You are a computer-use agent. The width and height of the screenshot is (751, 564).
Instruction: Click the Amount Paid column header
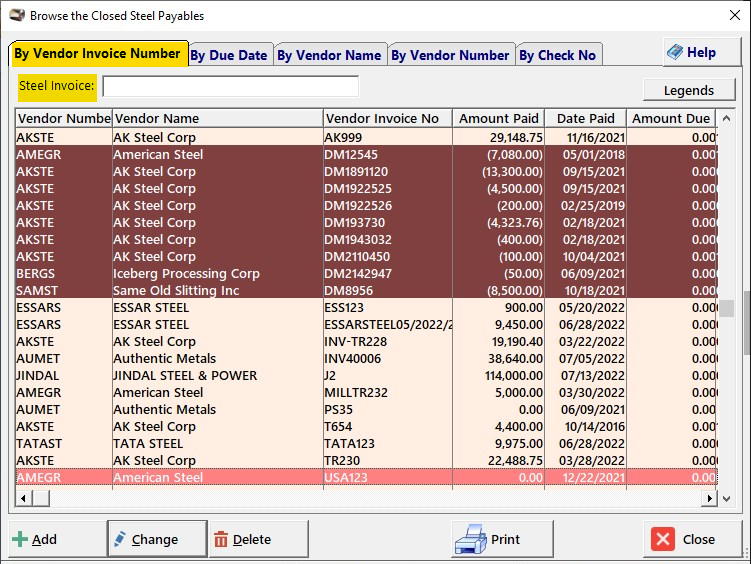point(498,118)
